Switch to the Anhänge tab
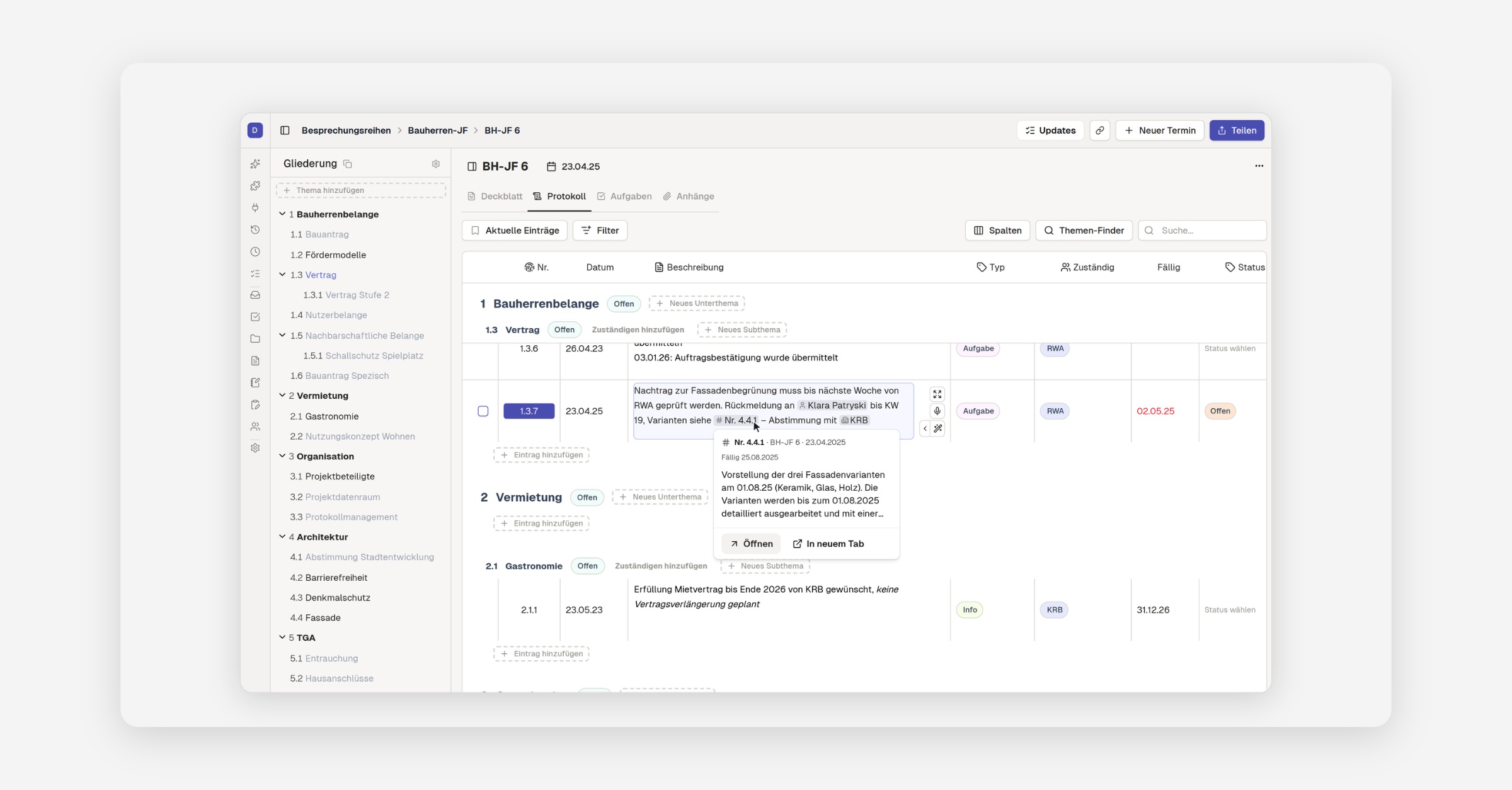This screenshot has height=790, width=1512. coord(689,197)
